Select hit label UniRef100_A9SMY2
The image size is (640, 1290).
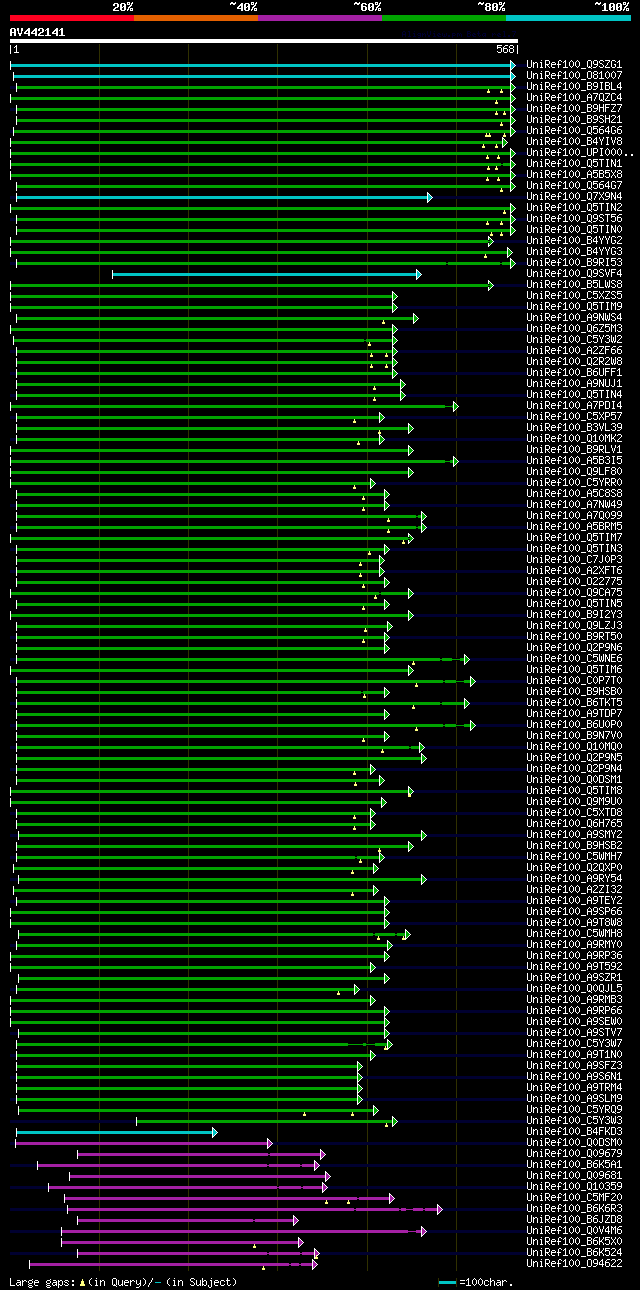click(574, 834)
